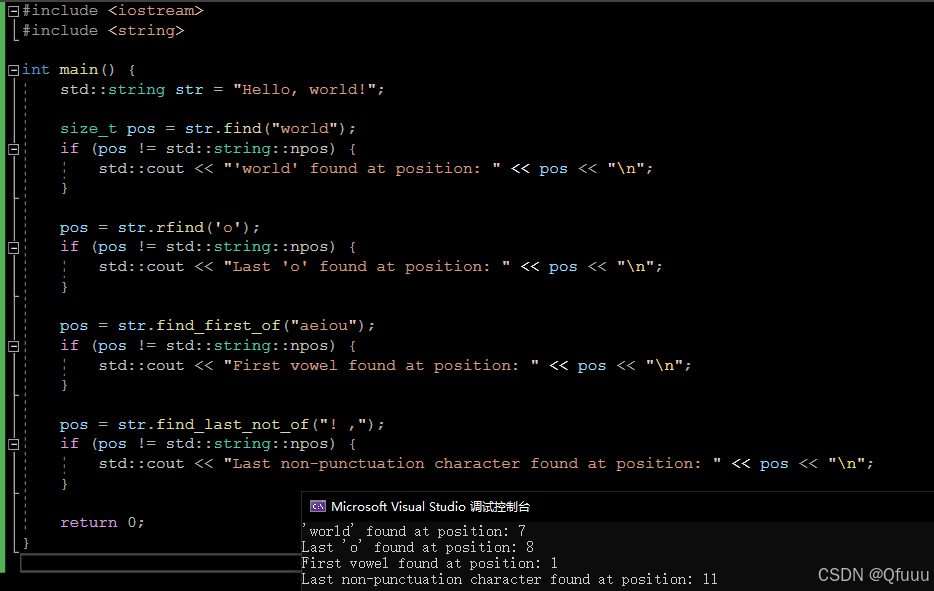Image resolution: width=934 pixels, height=591 pixels.
Task: Set a breakpoint beside the return 0 line
Action: [x=9, y=522]
